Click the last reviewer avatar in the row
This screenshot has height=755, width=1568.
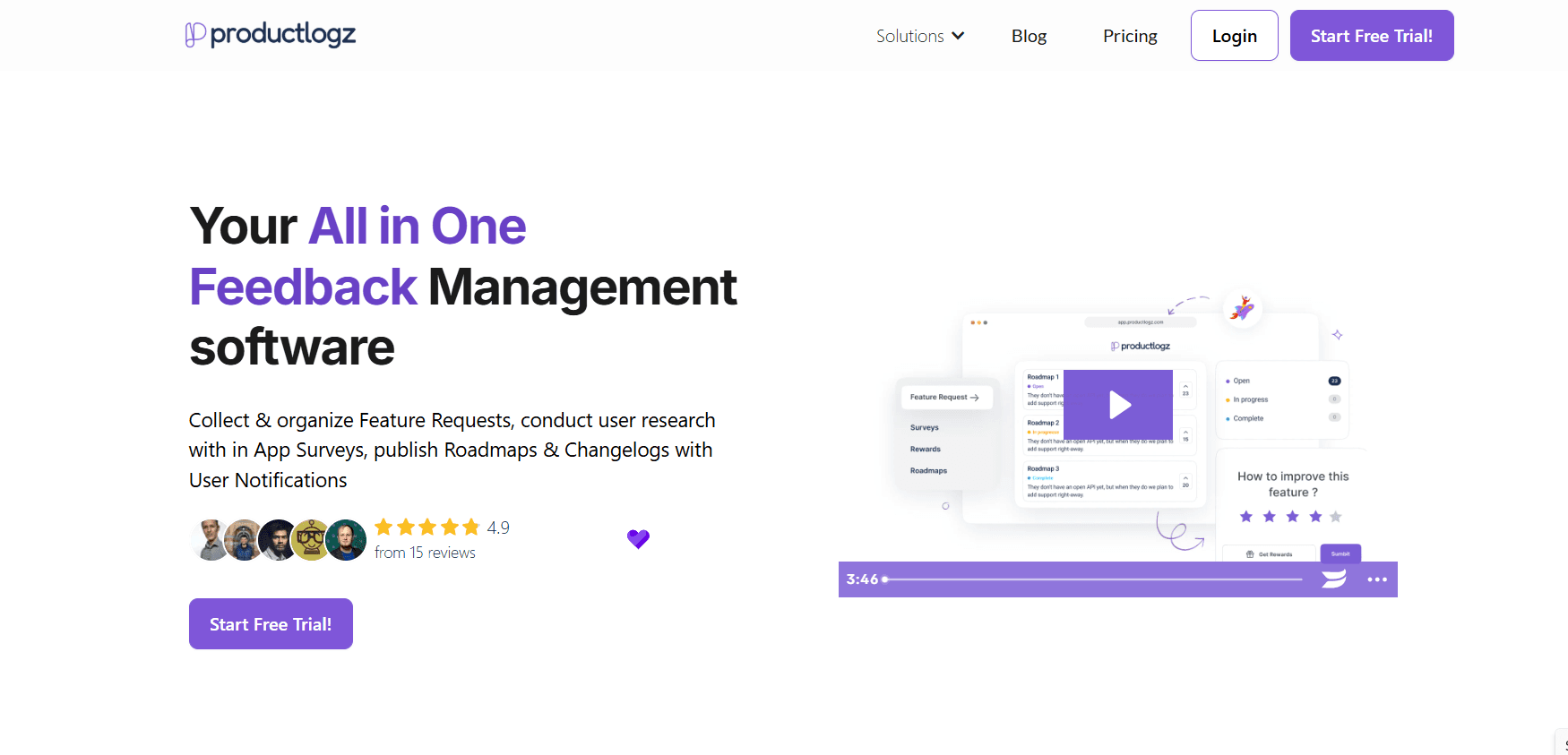click(347, 540)
